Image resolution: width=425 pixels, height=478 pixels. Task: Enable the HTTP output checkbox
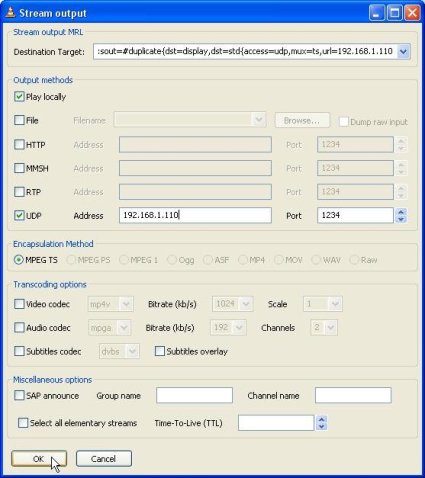coord(19,144)
